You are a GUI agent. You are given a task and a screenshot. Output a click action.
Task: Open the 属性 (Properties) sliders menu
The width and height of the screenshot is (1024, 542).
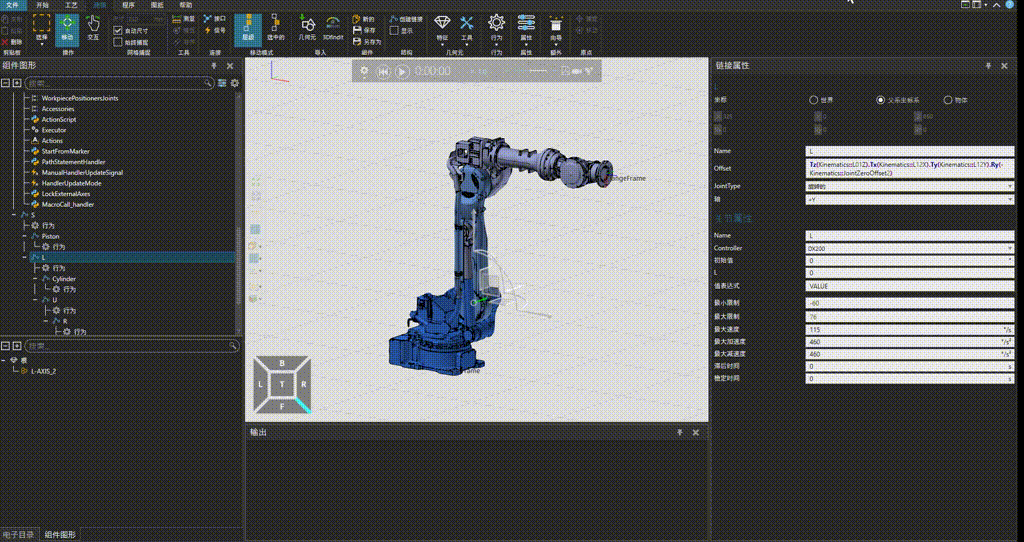(x=526, y=29)
